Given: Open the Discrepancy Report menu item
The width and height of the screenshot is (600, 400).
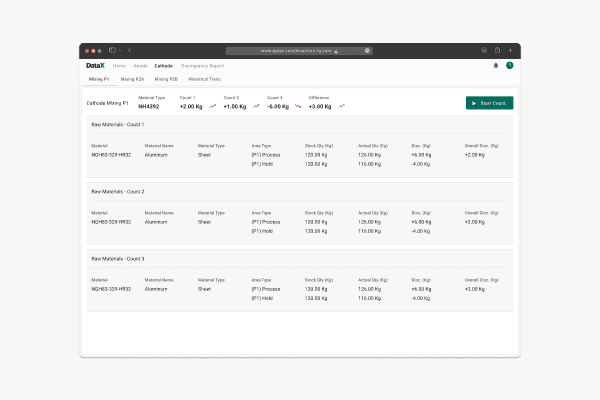Looking at the screenshot, I should [202, 66].
